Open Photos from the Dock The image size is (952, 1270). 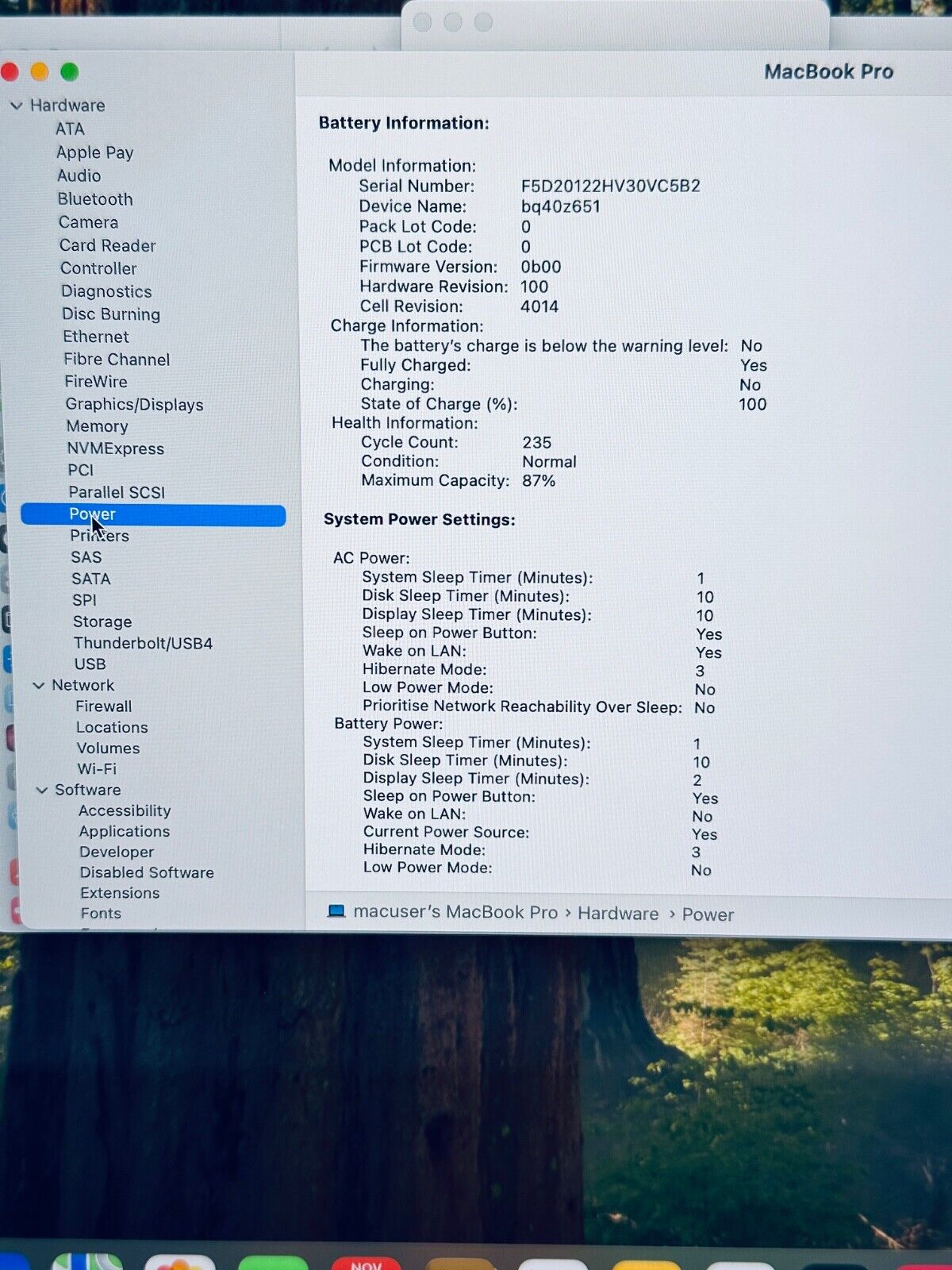tap(180, 1263)
